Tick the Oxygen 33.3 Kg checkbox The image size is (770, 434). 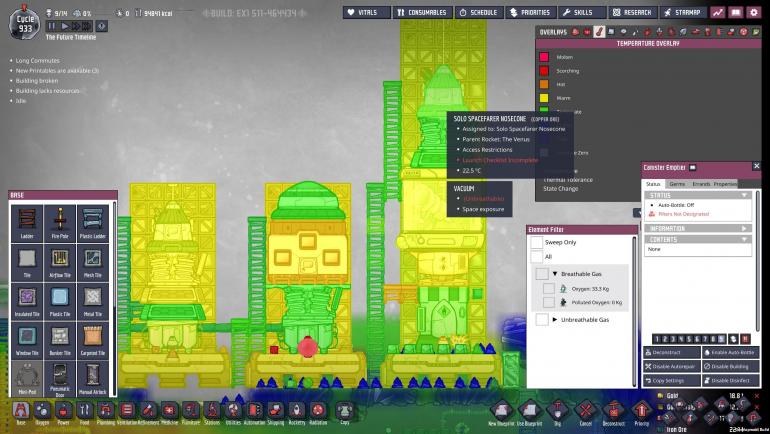549,289
